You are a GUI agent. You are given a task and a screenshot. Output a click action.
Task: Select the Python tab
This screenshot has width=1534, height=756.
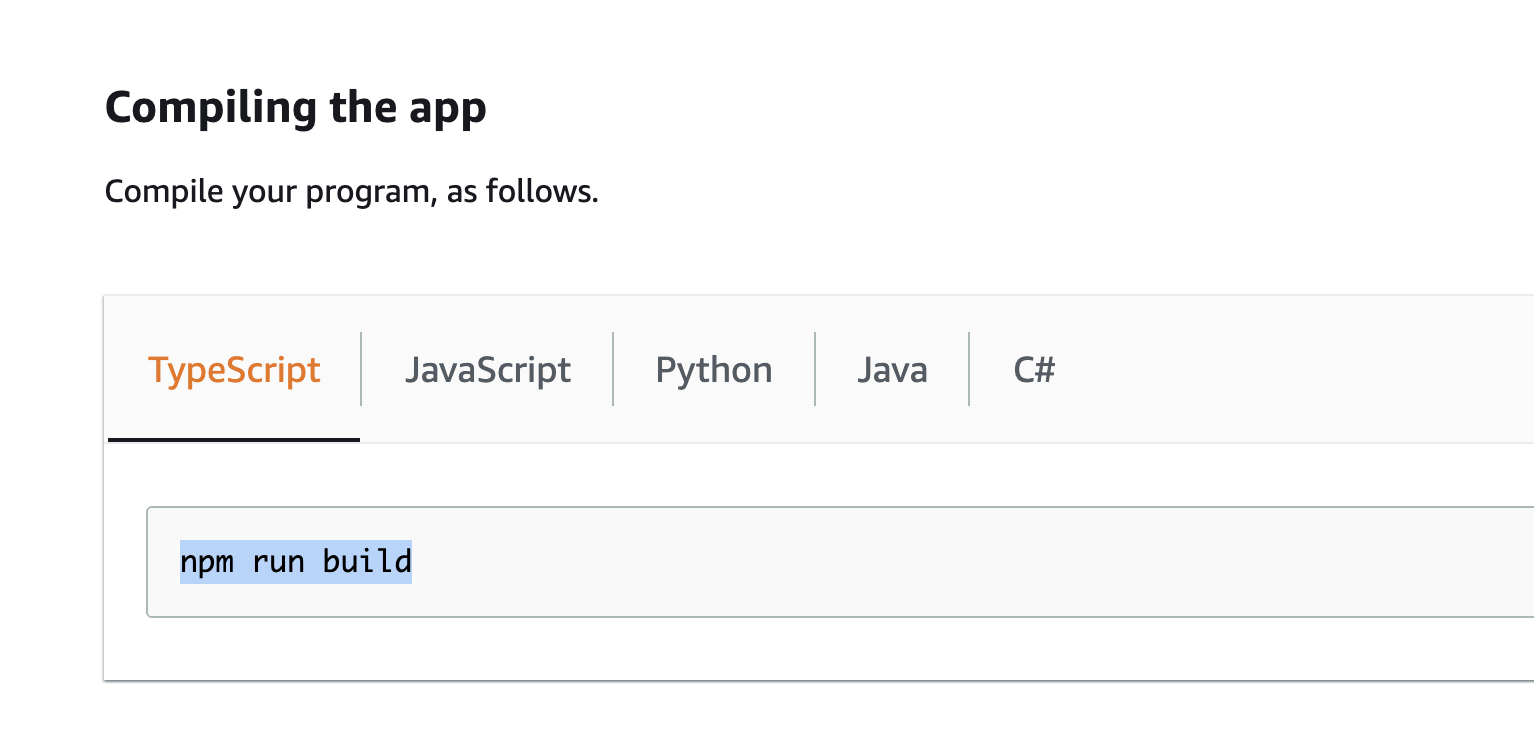tap(714, 370)
